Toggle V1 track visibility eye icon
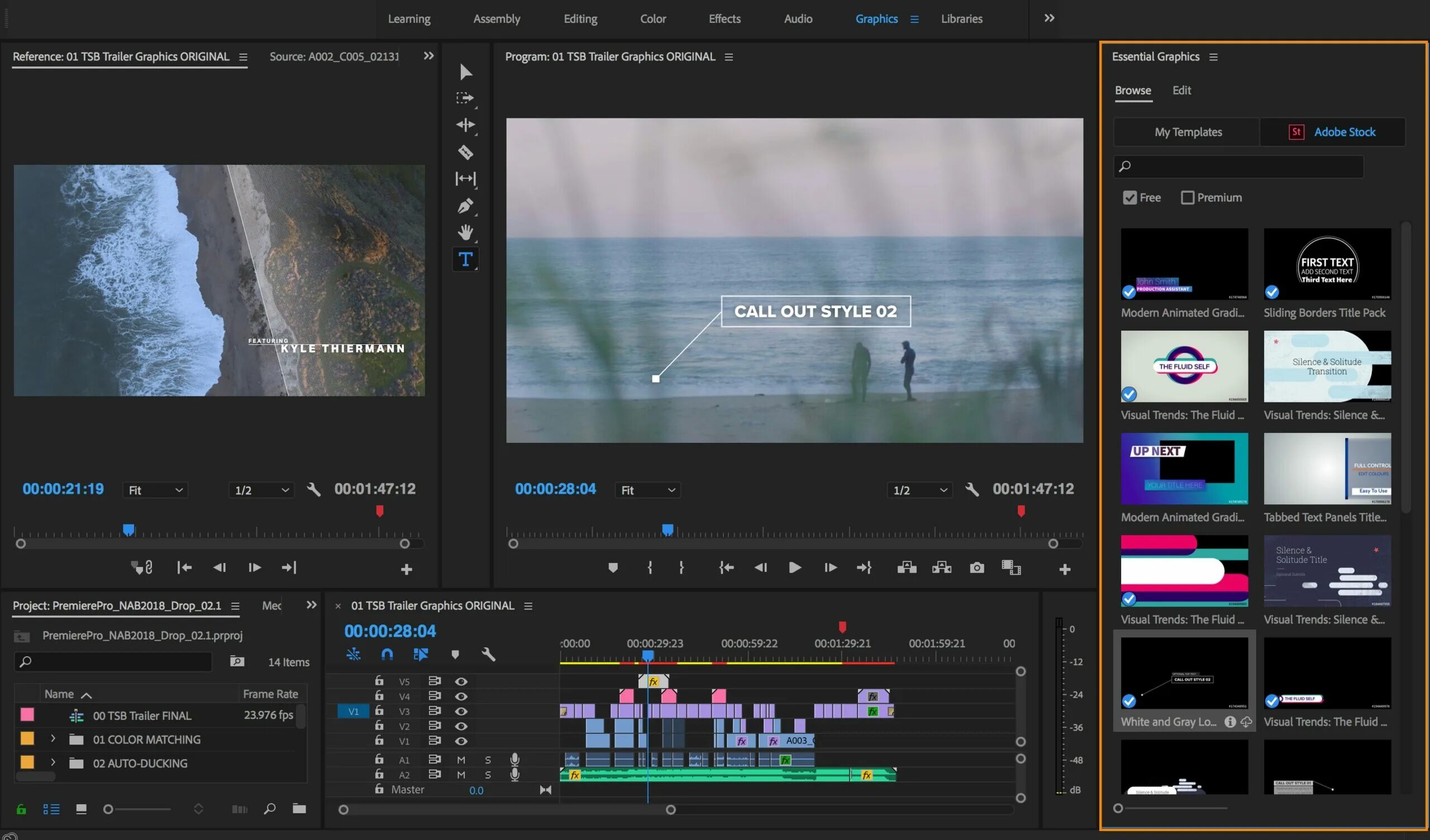 pos(460,741)
